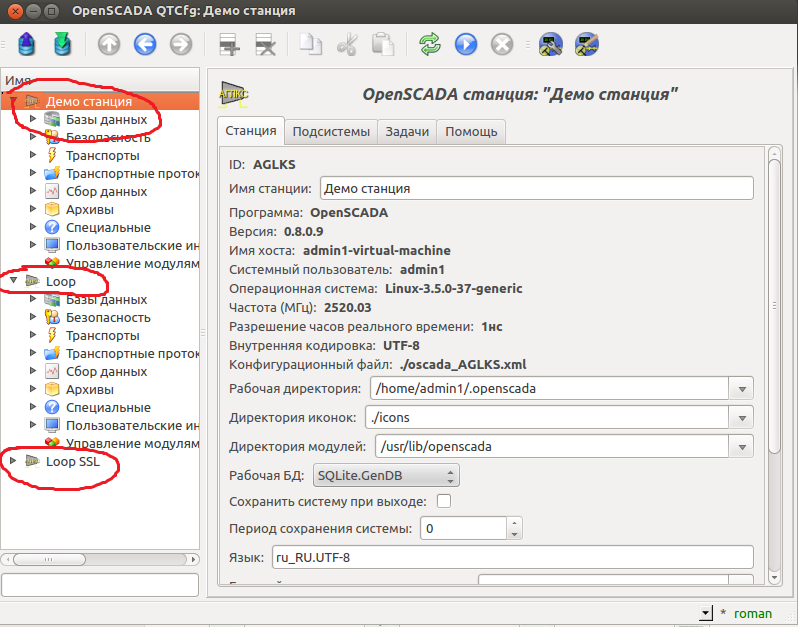
Task: Click the first tool icon at toolbar's right end
Action: pos(550,45)
